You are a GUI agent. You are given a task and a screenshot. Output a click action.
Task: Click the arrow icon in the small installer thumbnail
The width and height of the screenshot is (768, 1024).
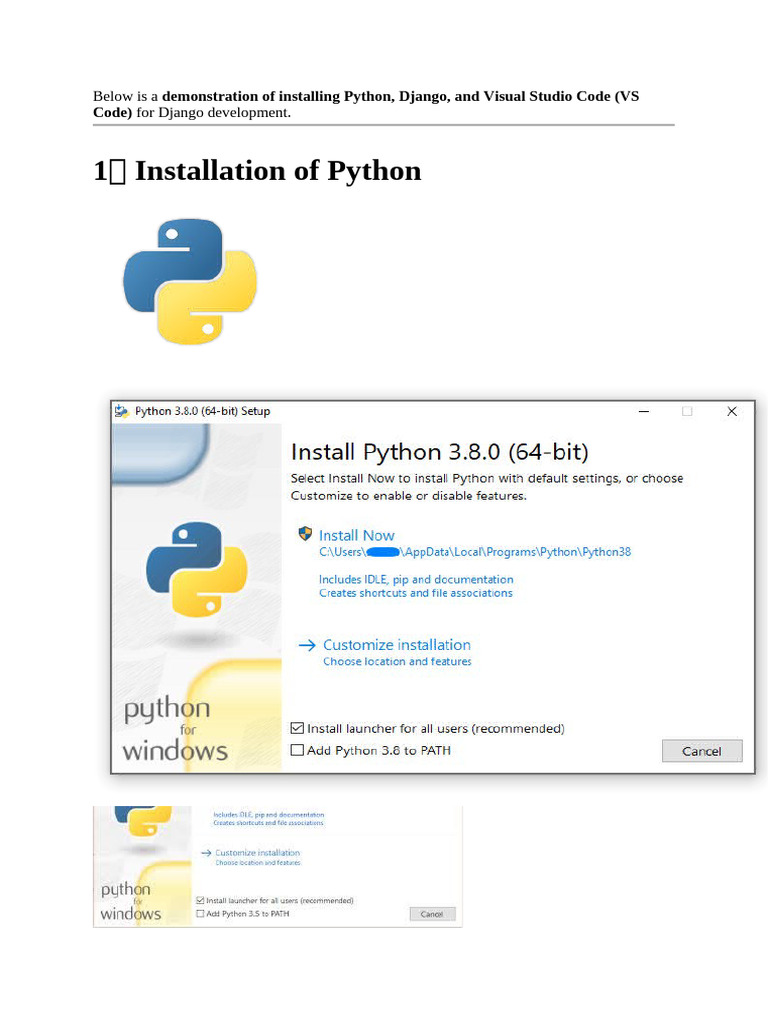pyautogui.click(x=206, y=853)
